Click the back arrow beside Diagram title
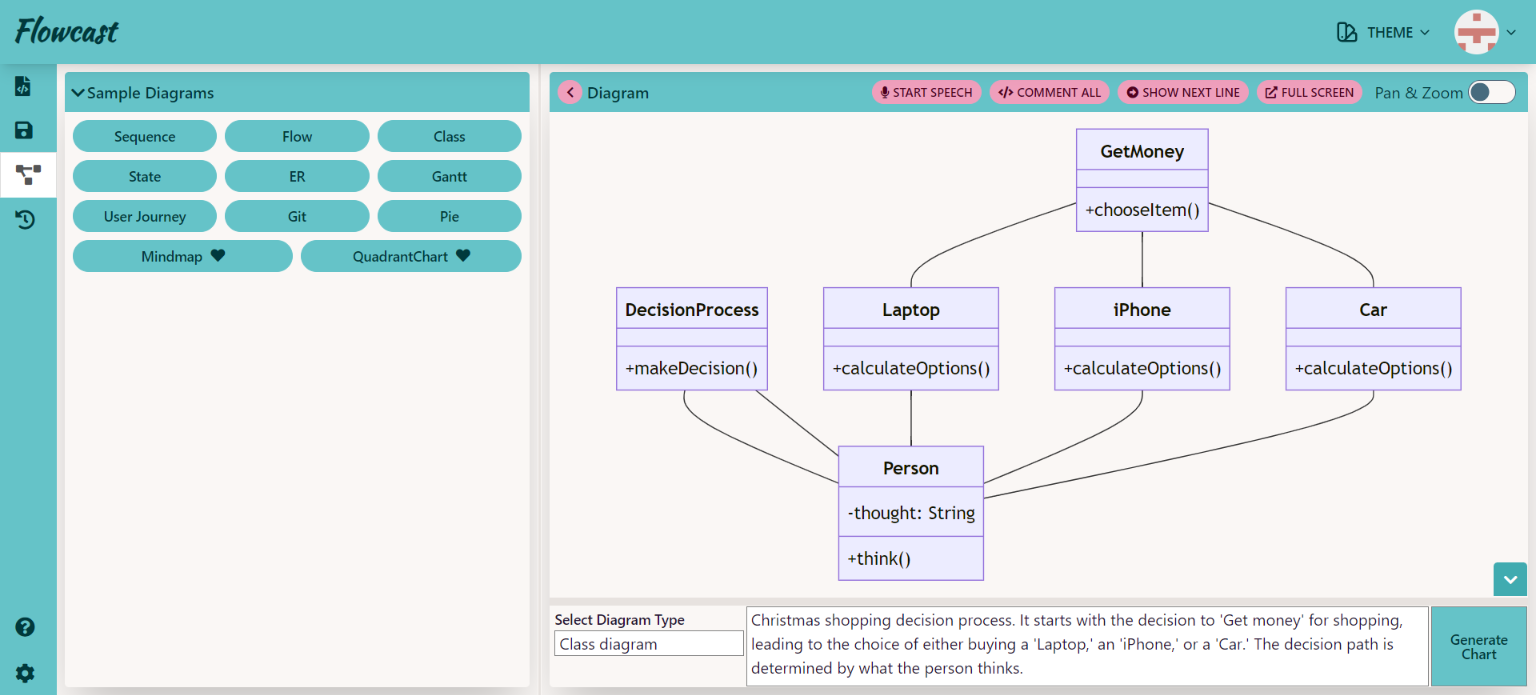The width and height of the screenshot is (1536, 695). [570, 93]
